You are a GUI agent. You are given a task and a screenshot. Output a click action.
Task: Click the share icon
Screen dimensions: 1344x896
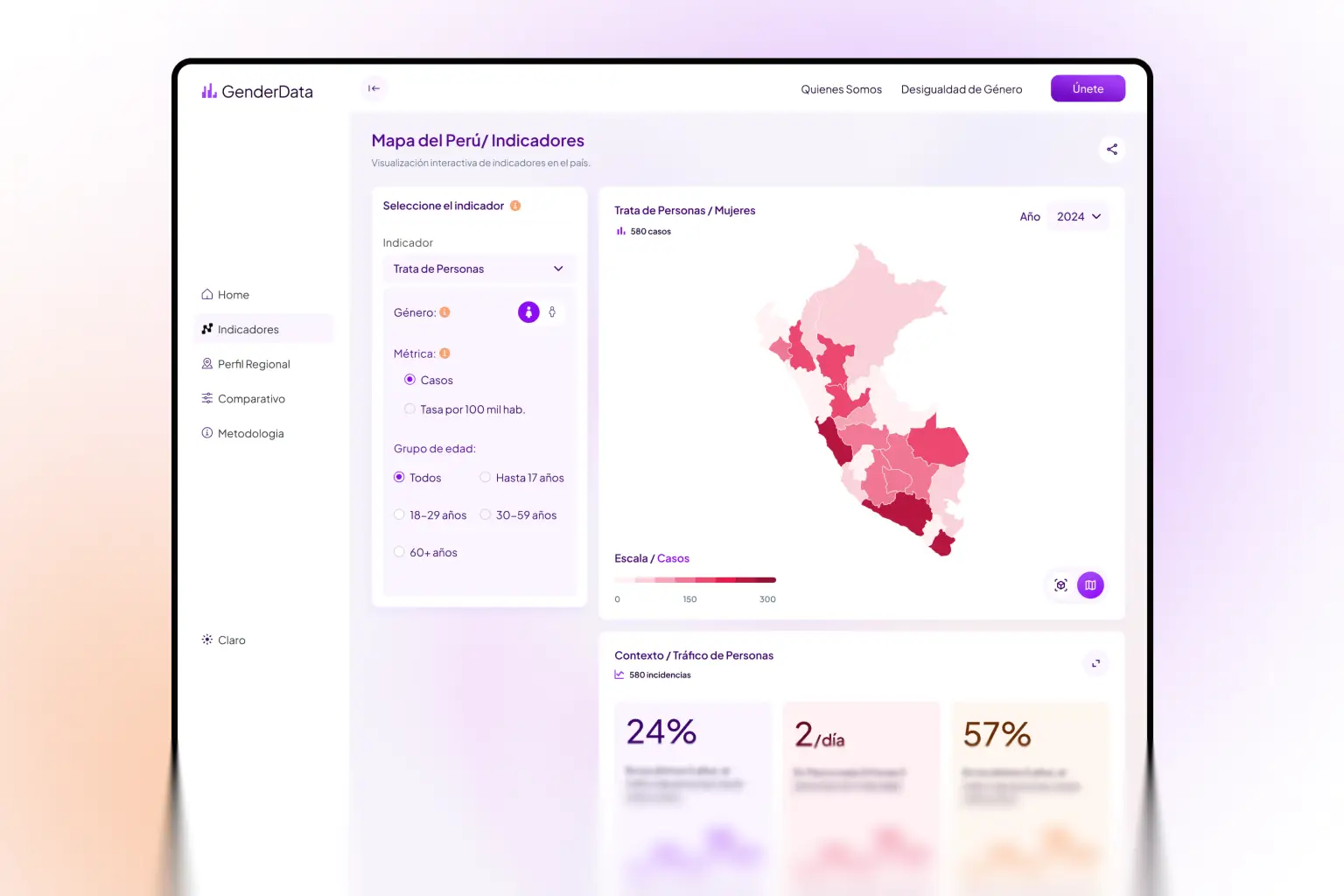pos(1111,150)
